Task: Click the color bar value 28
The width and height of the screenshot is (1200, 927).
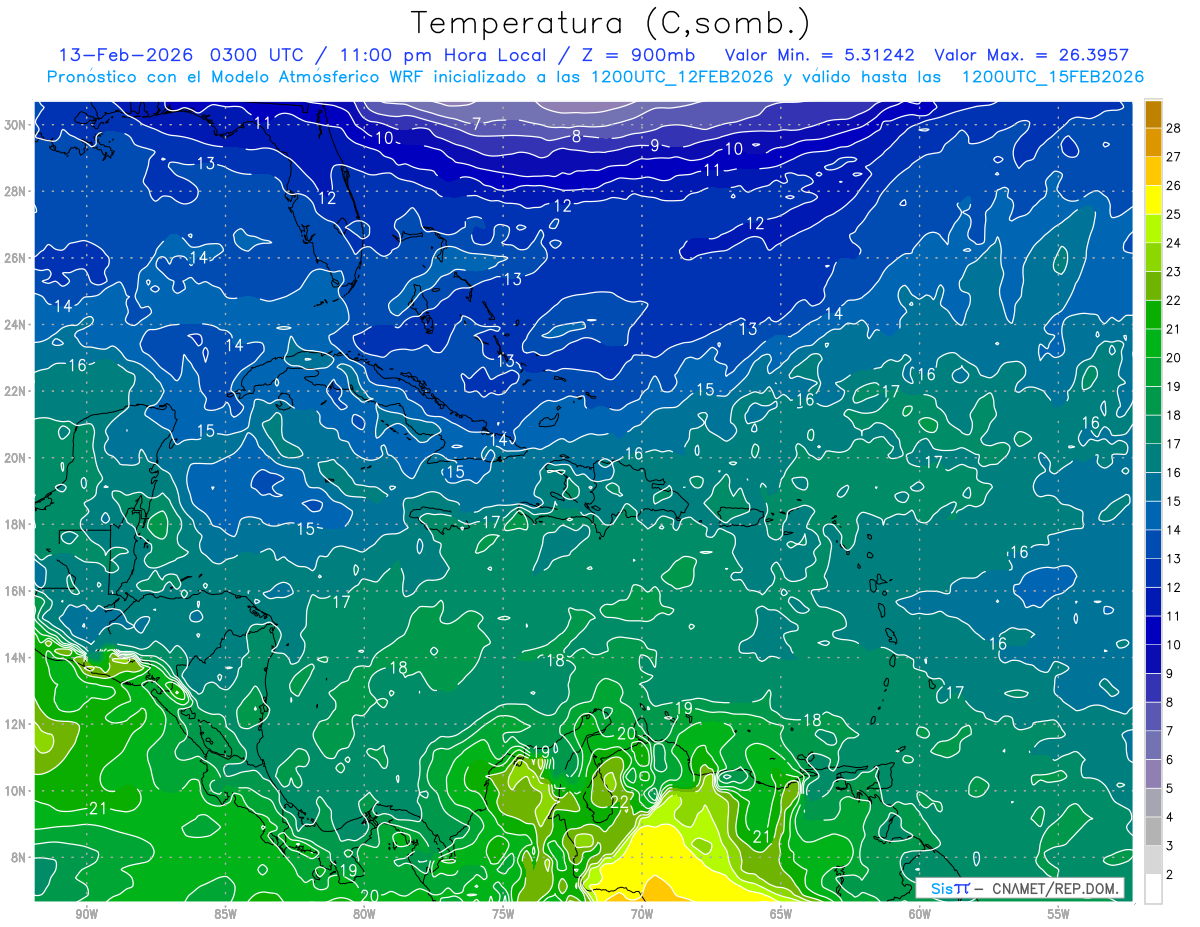Action: [x=1175, y=128]
